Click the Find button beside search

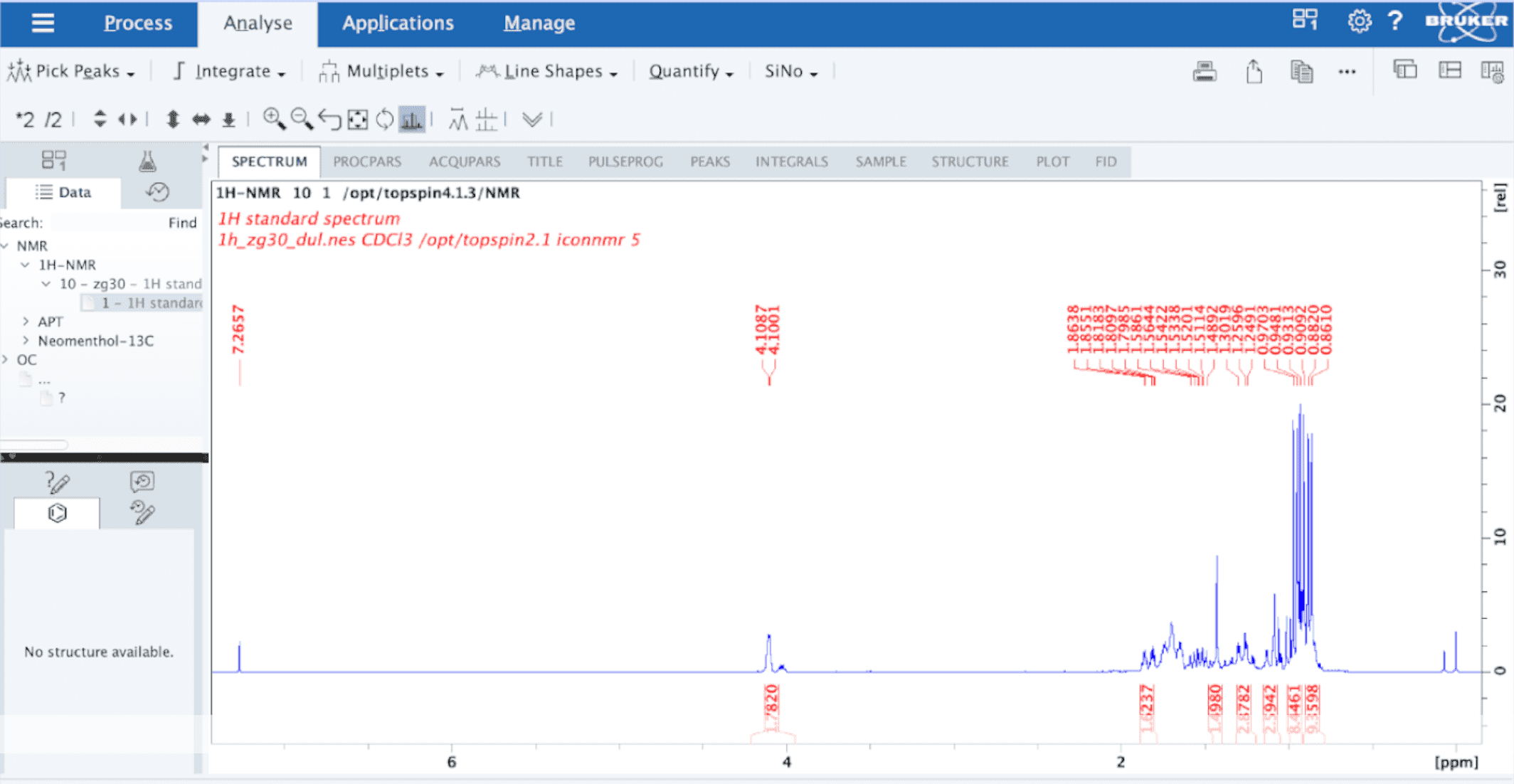point(182,223)
